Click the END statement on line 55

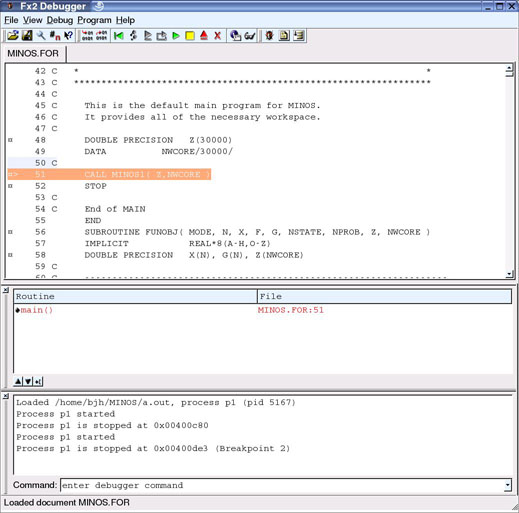(93, 220)
